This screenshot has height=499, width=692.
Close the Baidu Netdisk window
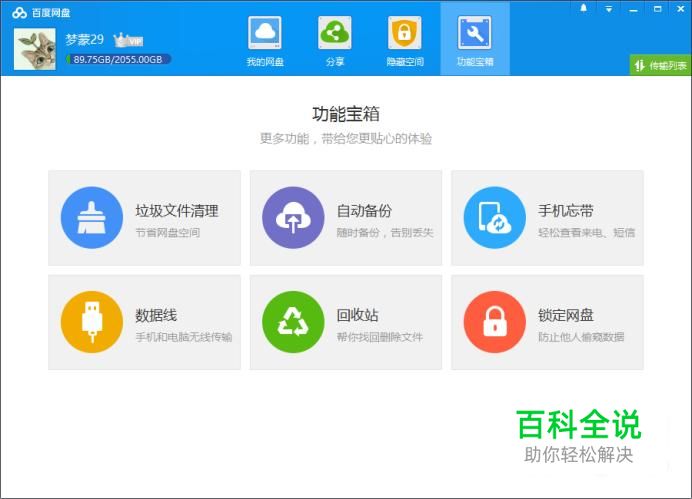point(681,9)
